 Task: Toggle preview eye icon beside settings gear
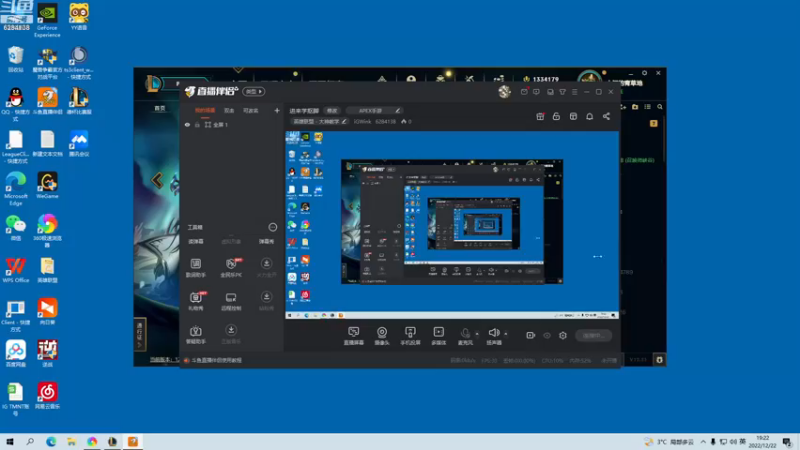[547, 336]
